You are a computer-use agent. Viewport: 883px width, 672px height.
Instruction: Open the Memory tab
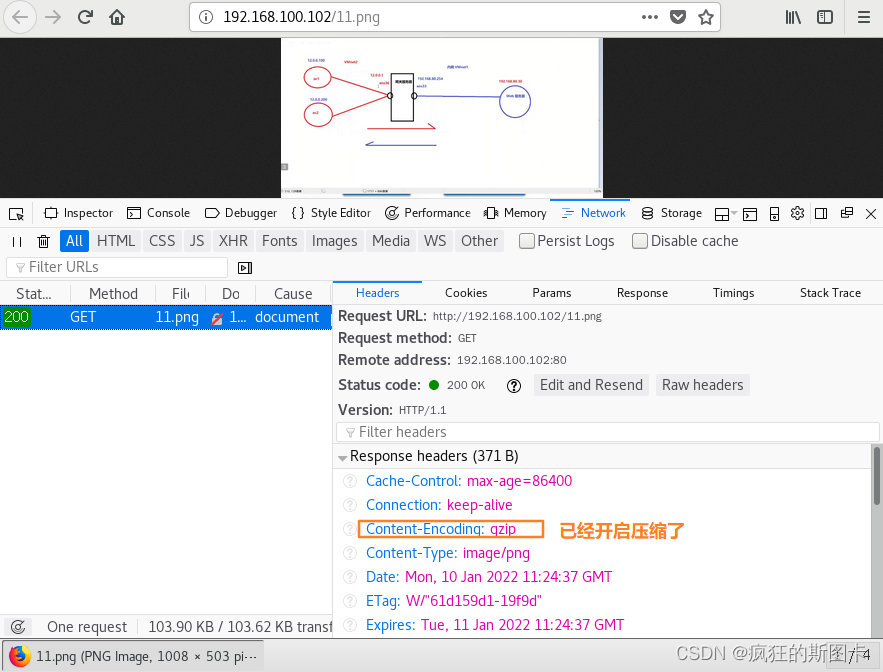tap(515, 213)
